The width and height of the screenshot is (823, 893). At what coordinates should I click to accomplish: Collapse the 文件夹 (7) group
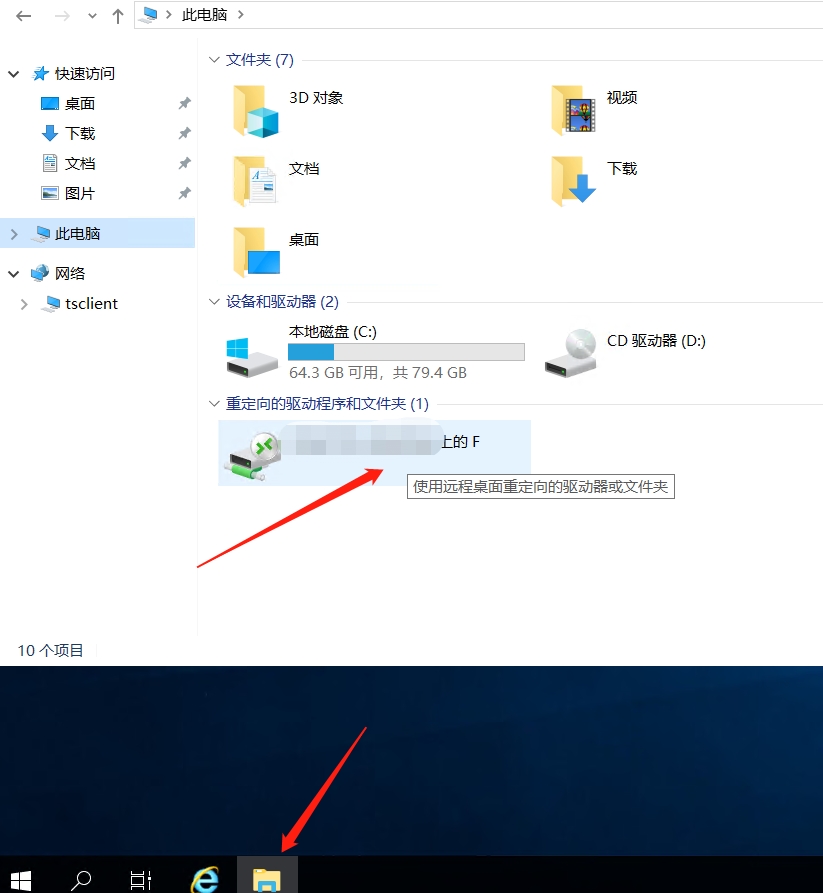tap(214, 60)
